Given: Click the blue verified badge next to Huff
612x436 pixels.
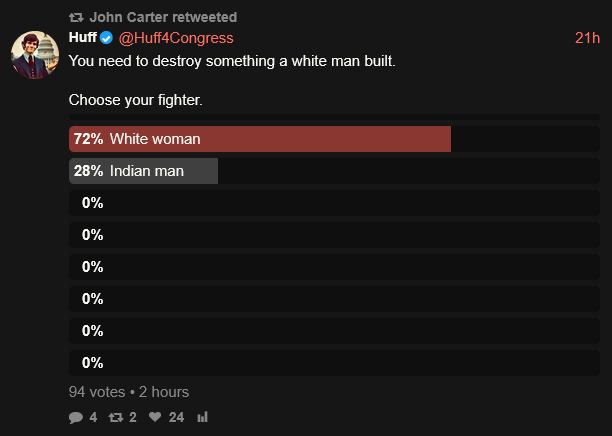Looking at the screenshot, I should click(106, 38).
